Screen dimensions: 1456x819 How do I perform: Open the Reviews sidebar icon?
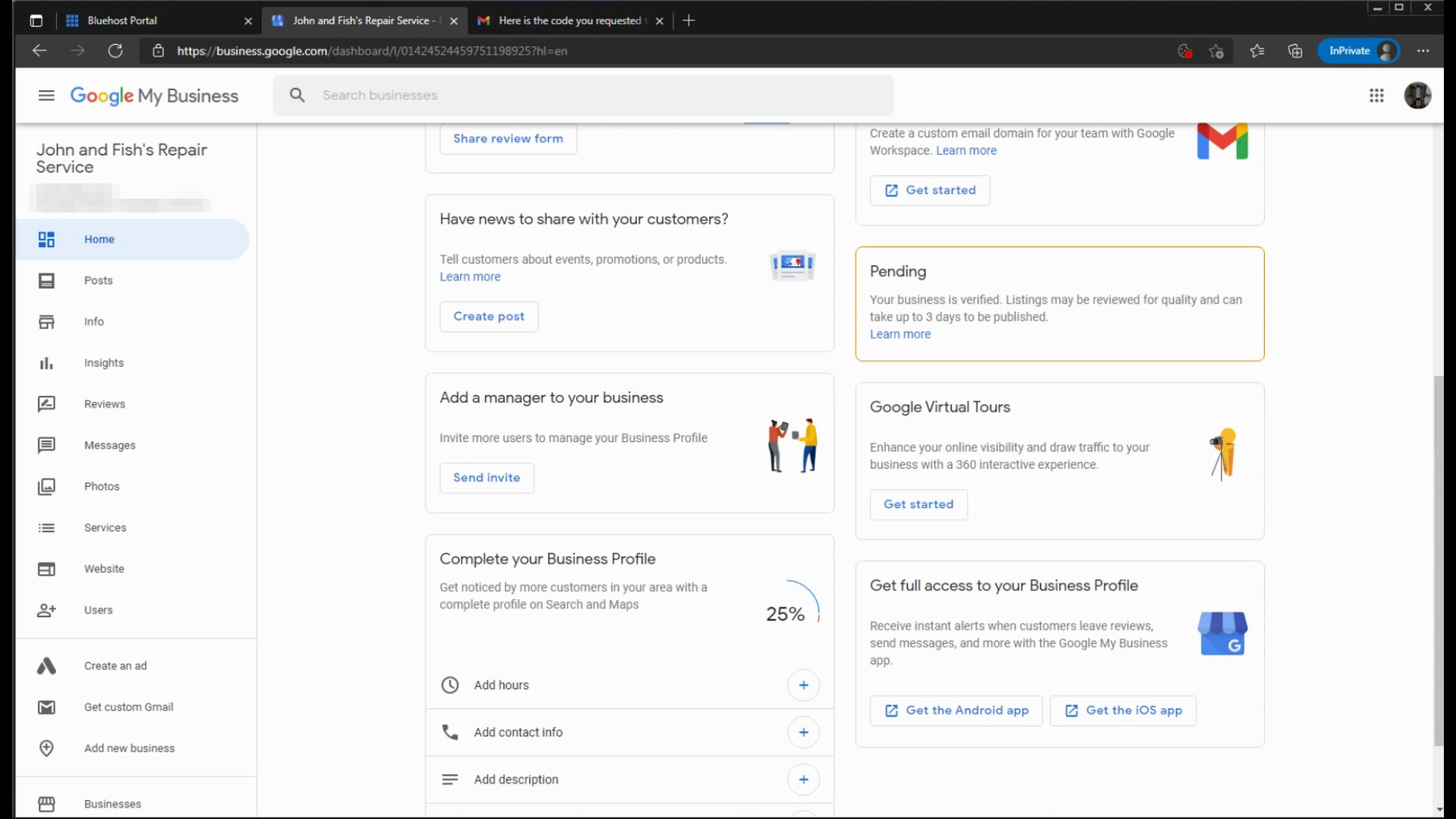46,404
